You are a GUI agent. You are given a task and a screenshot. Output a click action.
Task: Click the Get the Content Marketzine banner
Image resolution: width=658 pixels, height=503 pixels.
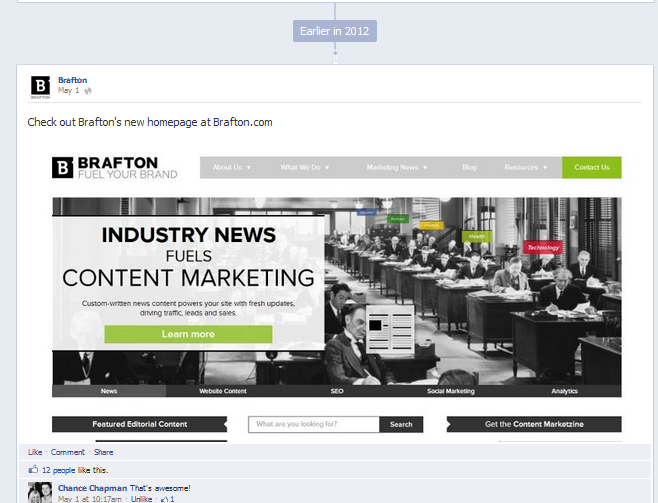pyautogui.click(x=534, y=424)
